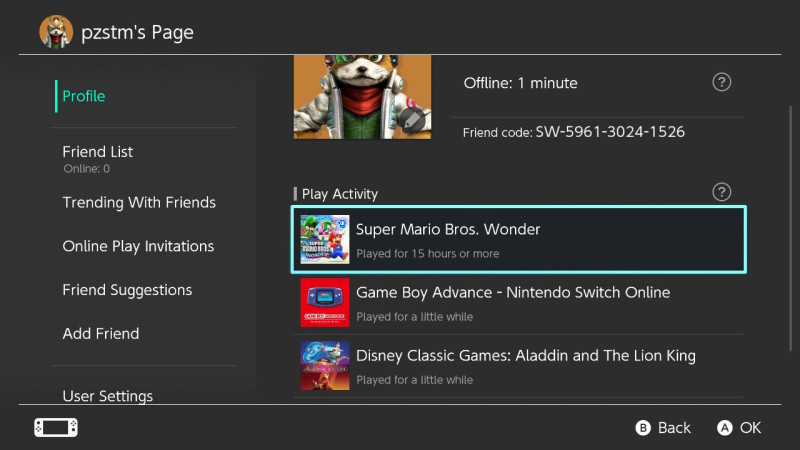This screenshot has width=800, height=450.
Task: Open help icon next to offline status
Action: click(x=721, y=82)
